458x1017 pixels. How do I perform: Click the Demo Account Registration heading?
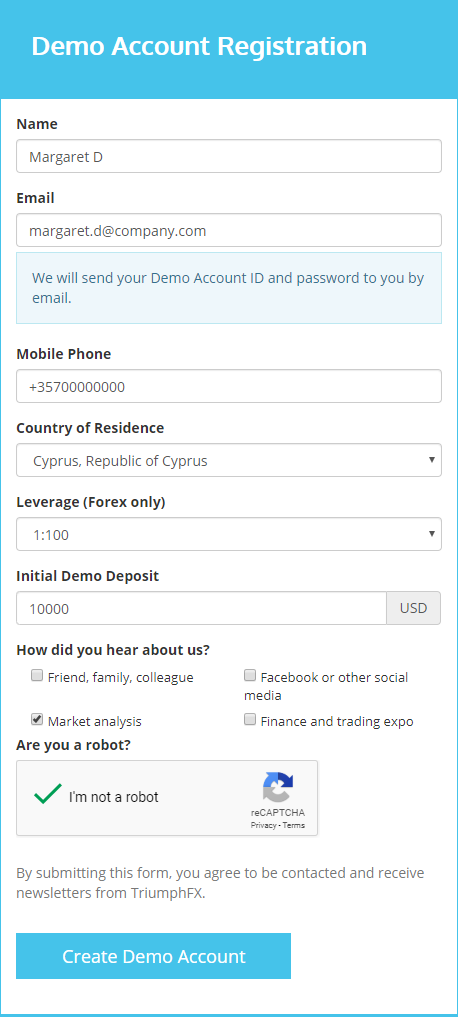[x=199, y=47]
